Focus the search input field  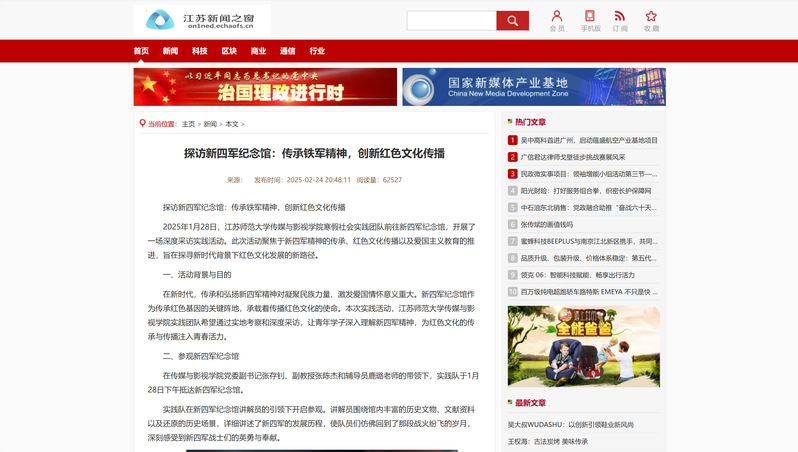(451, 21)
